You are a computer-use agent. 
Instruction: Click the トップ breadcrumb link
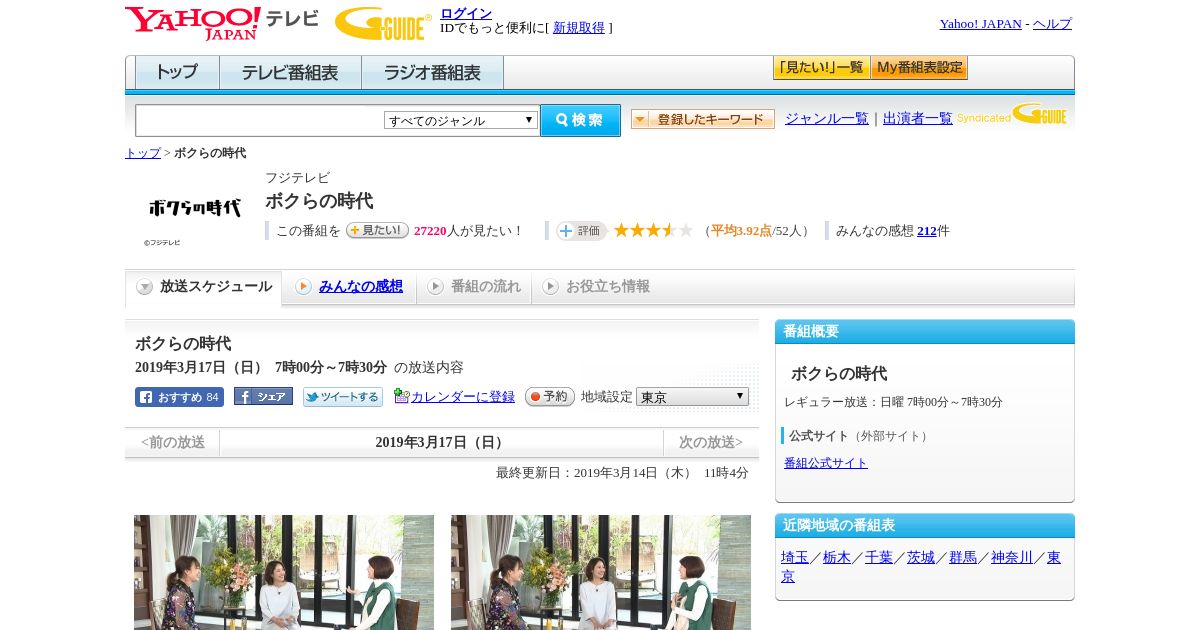[x=143, y=153]
